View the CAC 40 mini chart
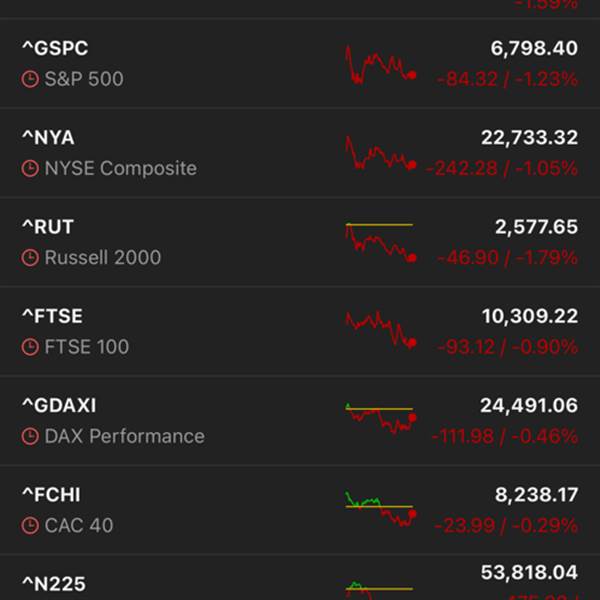The image size is (600, 600). [x=380, y=508]
